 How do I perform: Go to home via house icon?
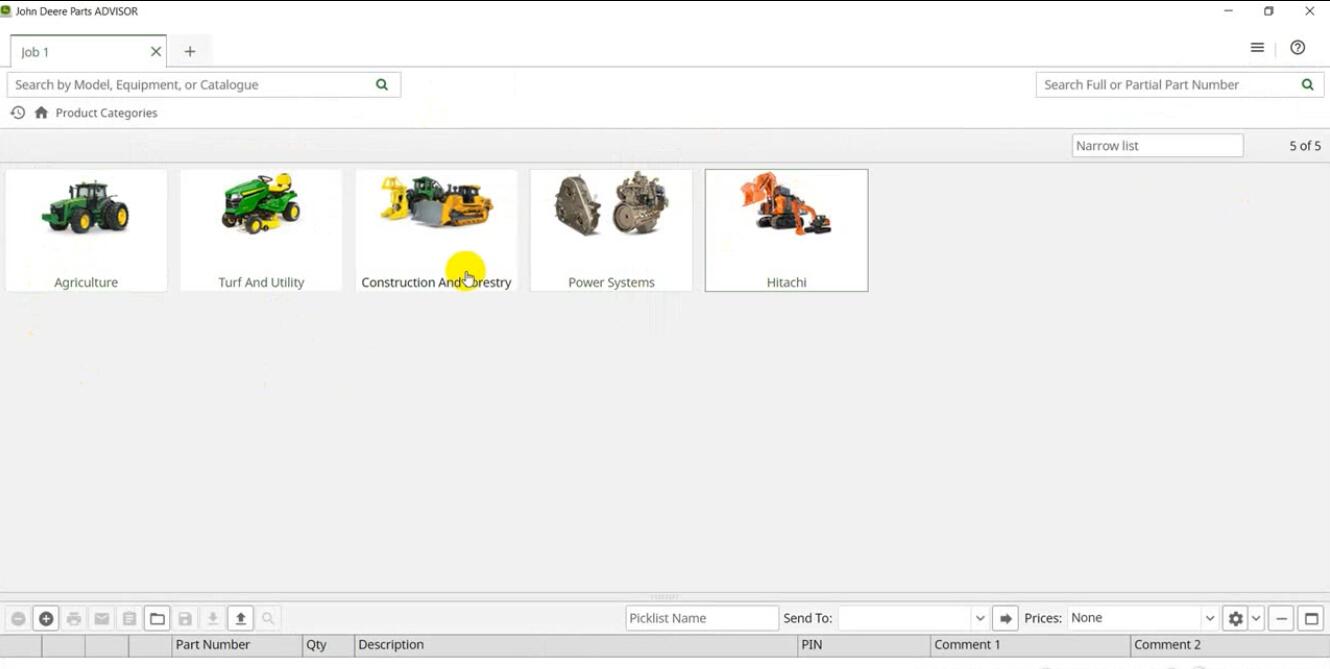point(41,113)
